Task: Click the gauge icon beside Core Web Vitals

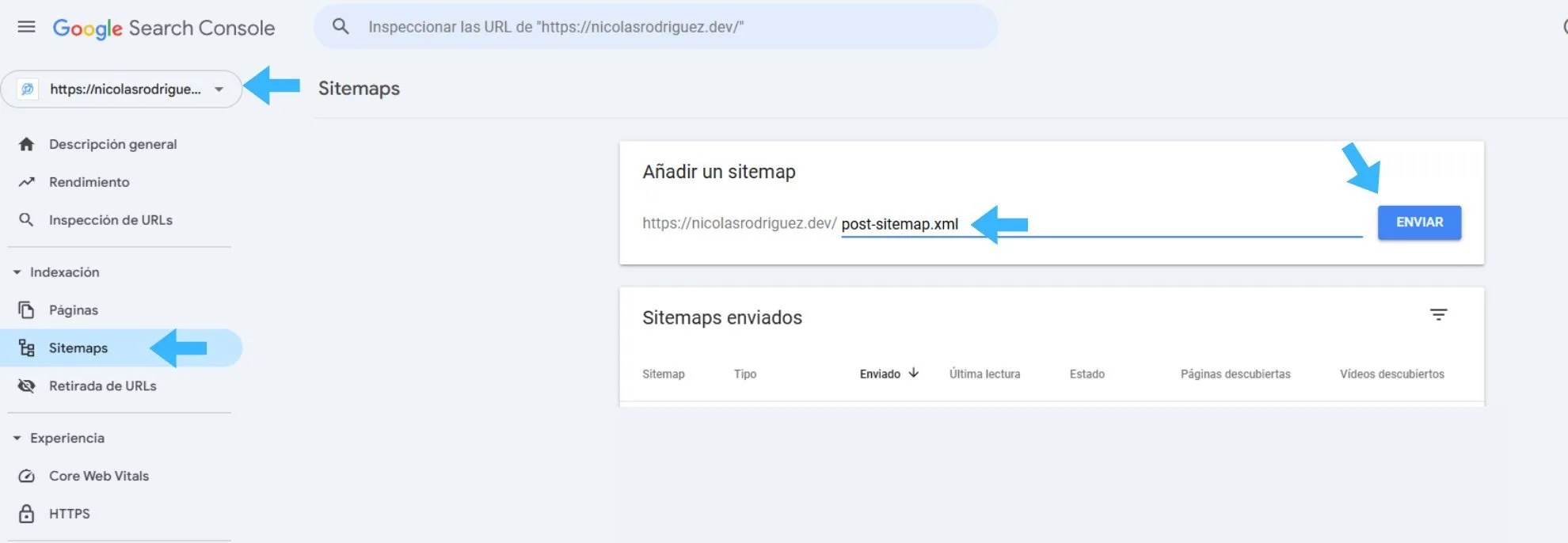Action: pyautogui.click(x=26, y=477)
